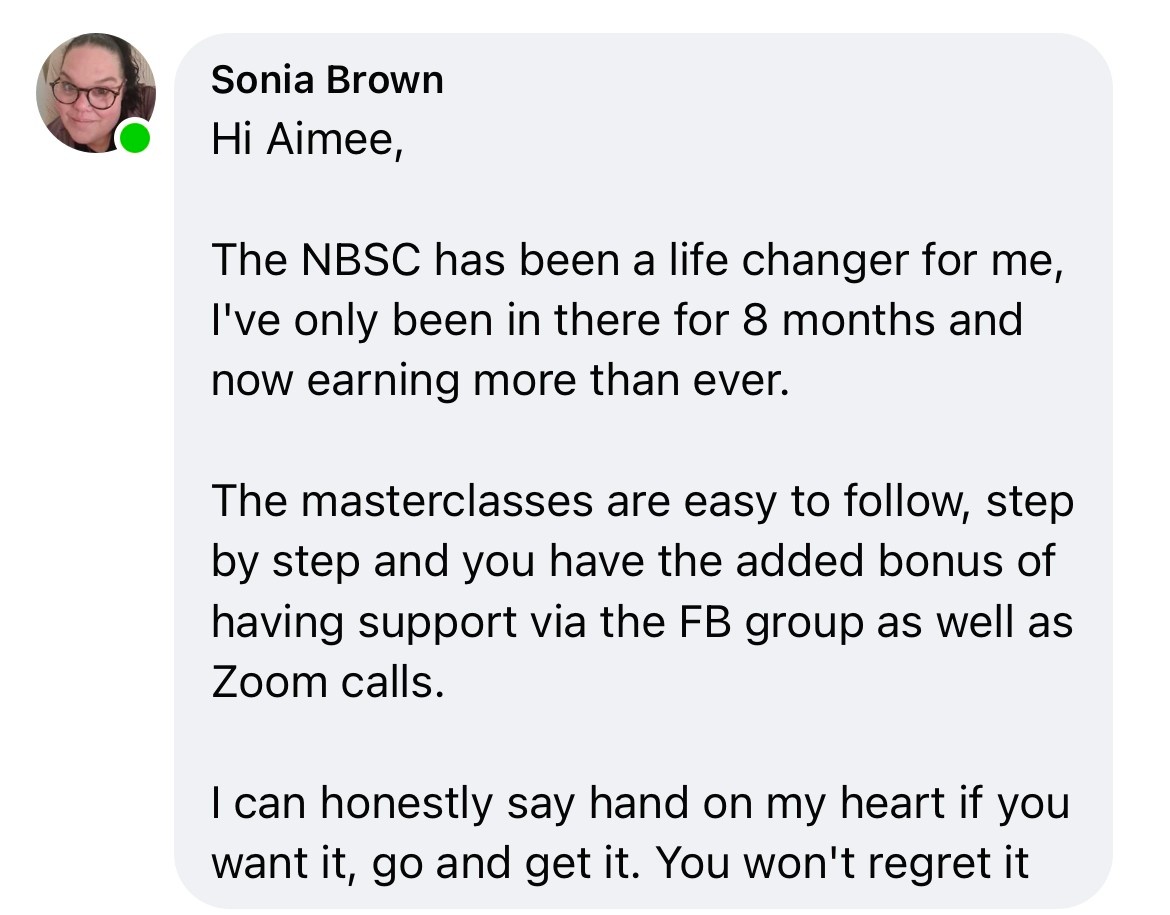This screenshot has width=1170, height=915.
Task: Click the green online status dot
Action: point(134,139)
